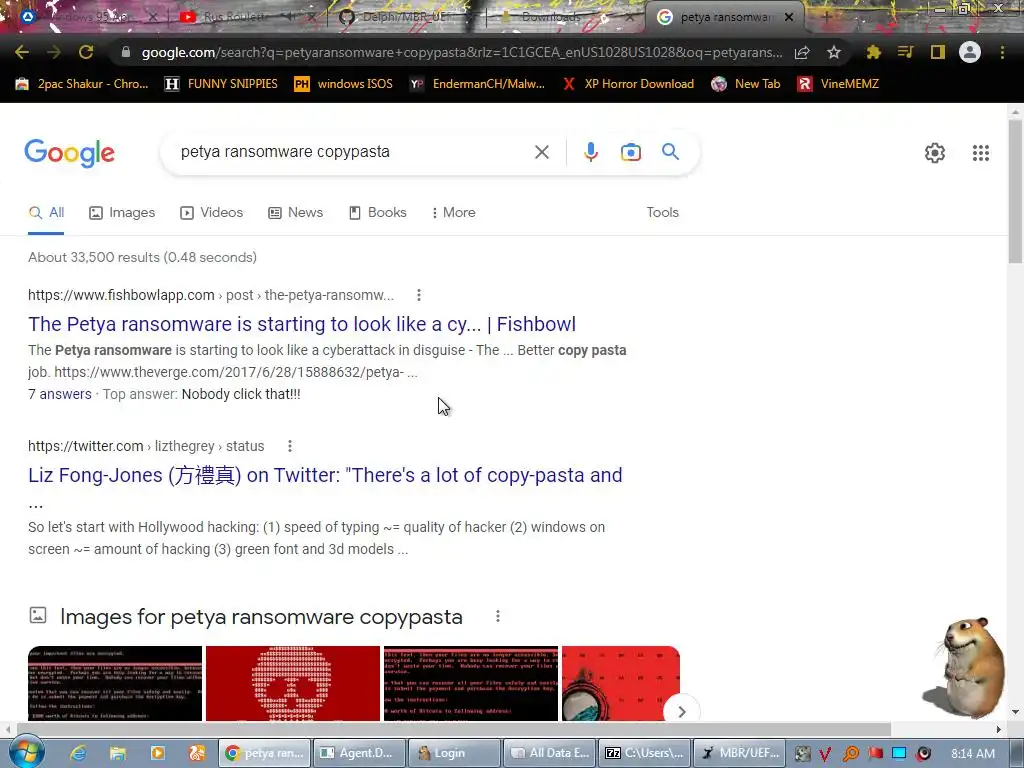This screenshot has height=768, width=1024.
Task: Open the Windows Start orb
Action: [x=27, y=753]
